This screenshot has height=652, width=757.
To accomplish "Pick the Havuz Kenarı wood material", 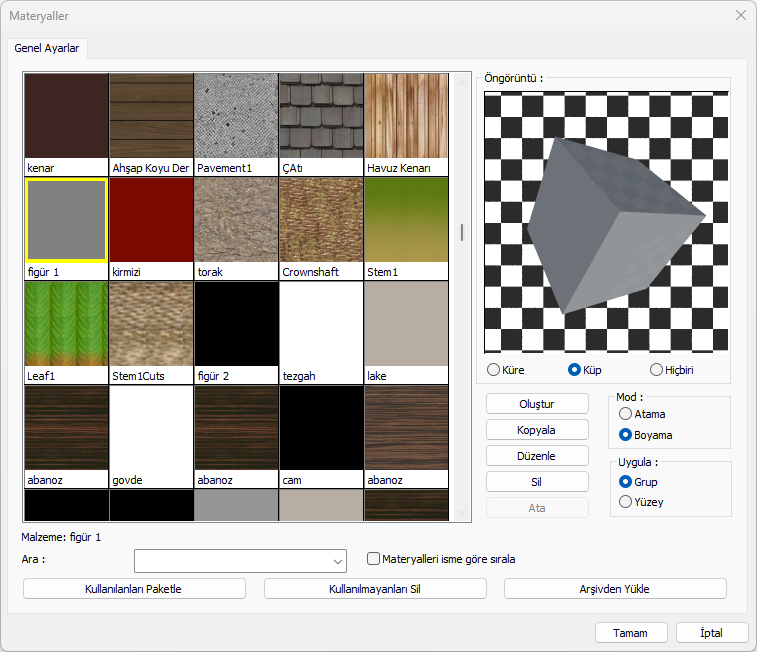I will pos(406,116).
